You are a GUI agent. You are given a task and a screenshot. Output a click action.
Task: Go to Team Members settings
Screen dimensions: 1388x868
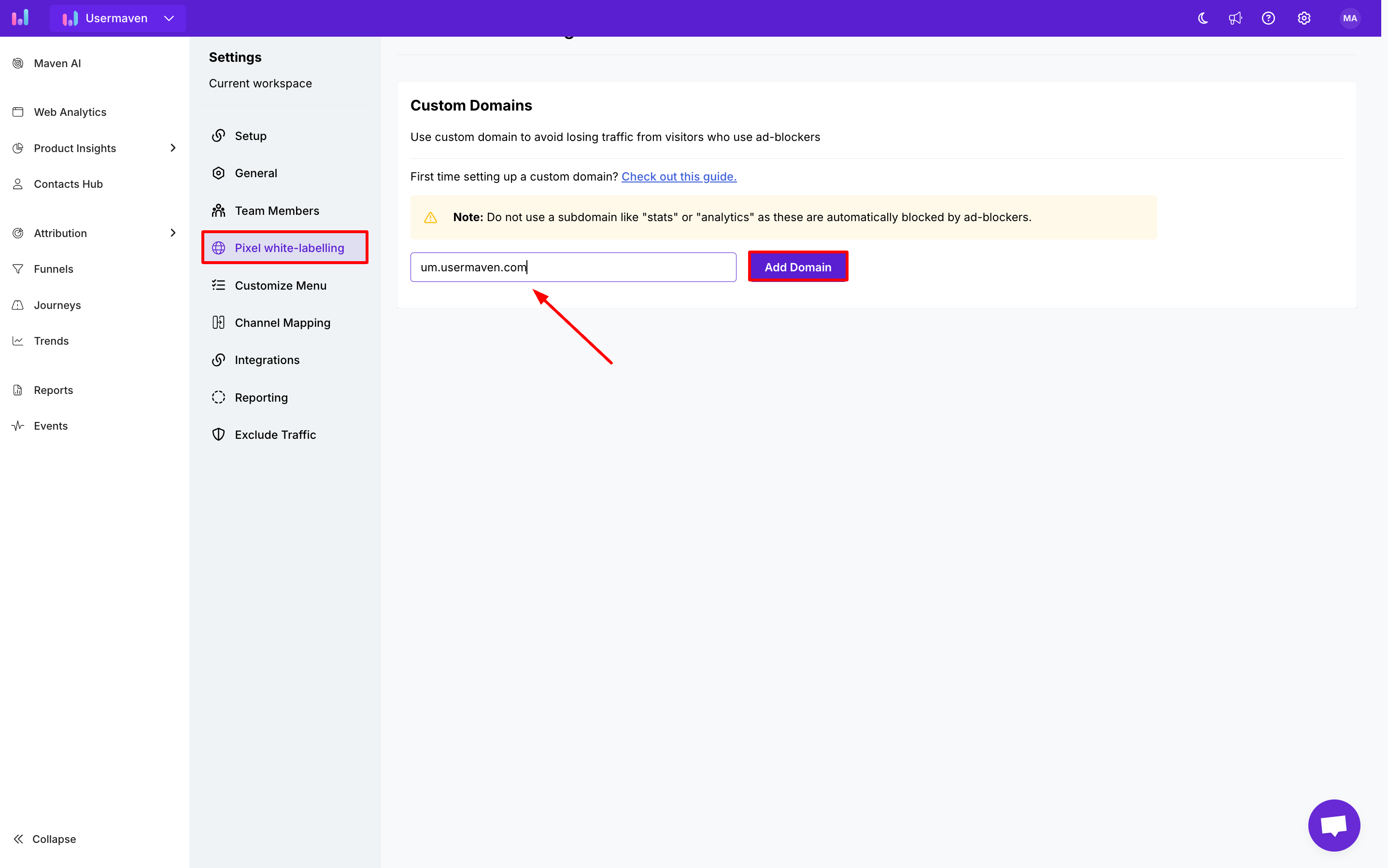click(277, 210)
